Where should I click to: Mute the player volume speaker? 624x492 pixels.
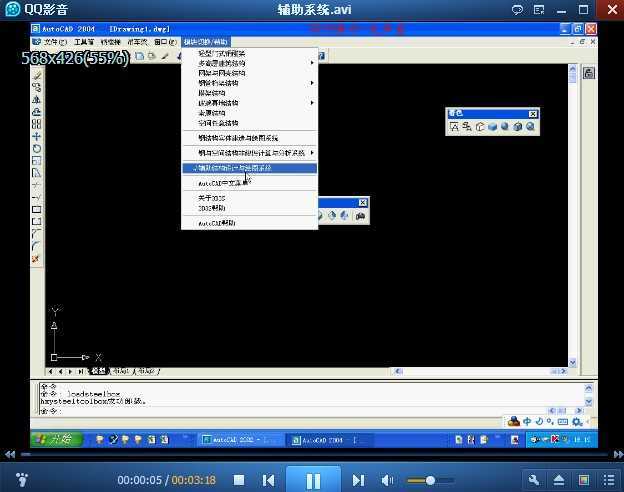387,480
